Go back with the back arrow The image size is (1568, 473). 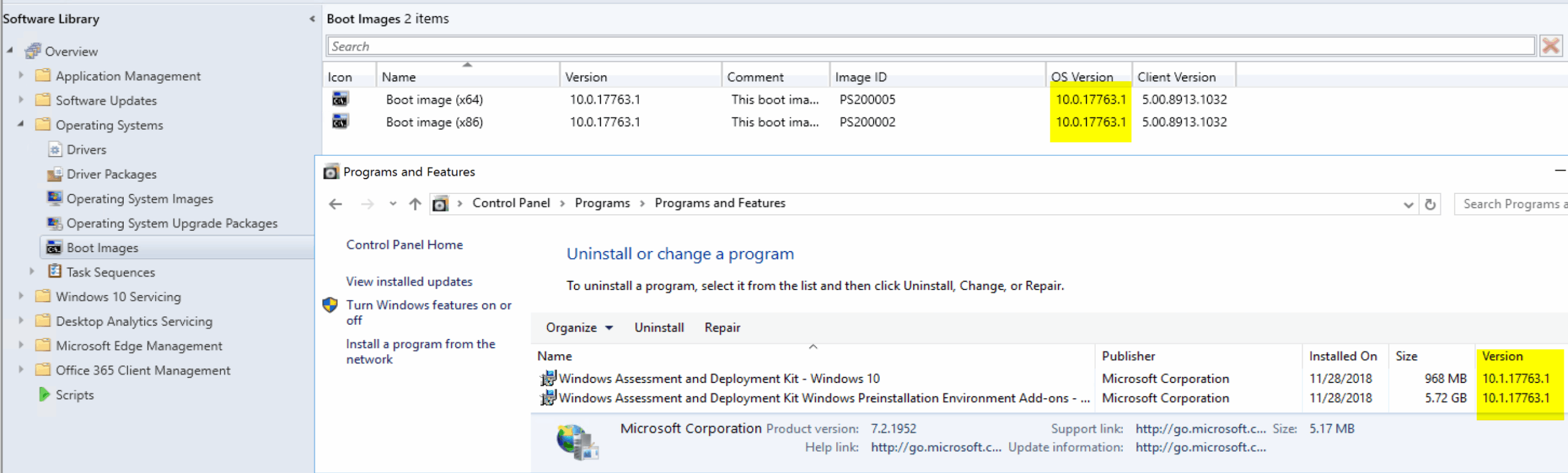[x=336, y=204]
